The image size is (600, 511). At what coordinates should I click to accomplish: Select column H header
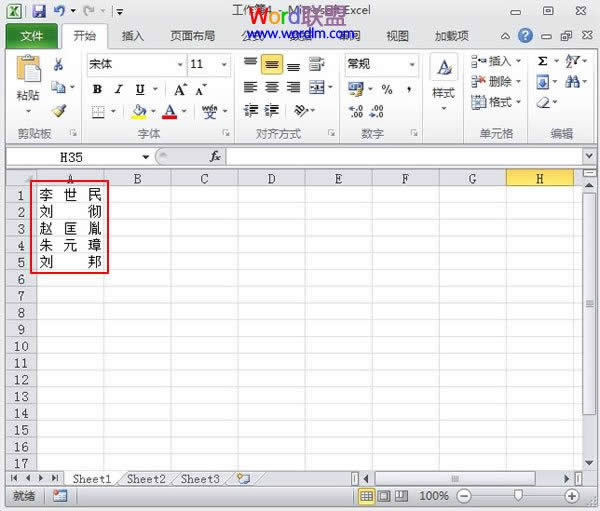click(540, 178)
